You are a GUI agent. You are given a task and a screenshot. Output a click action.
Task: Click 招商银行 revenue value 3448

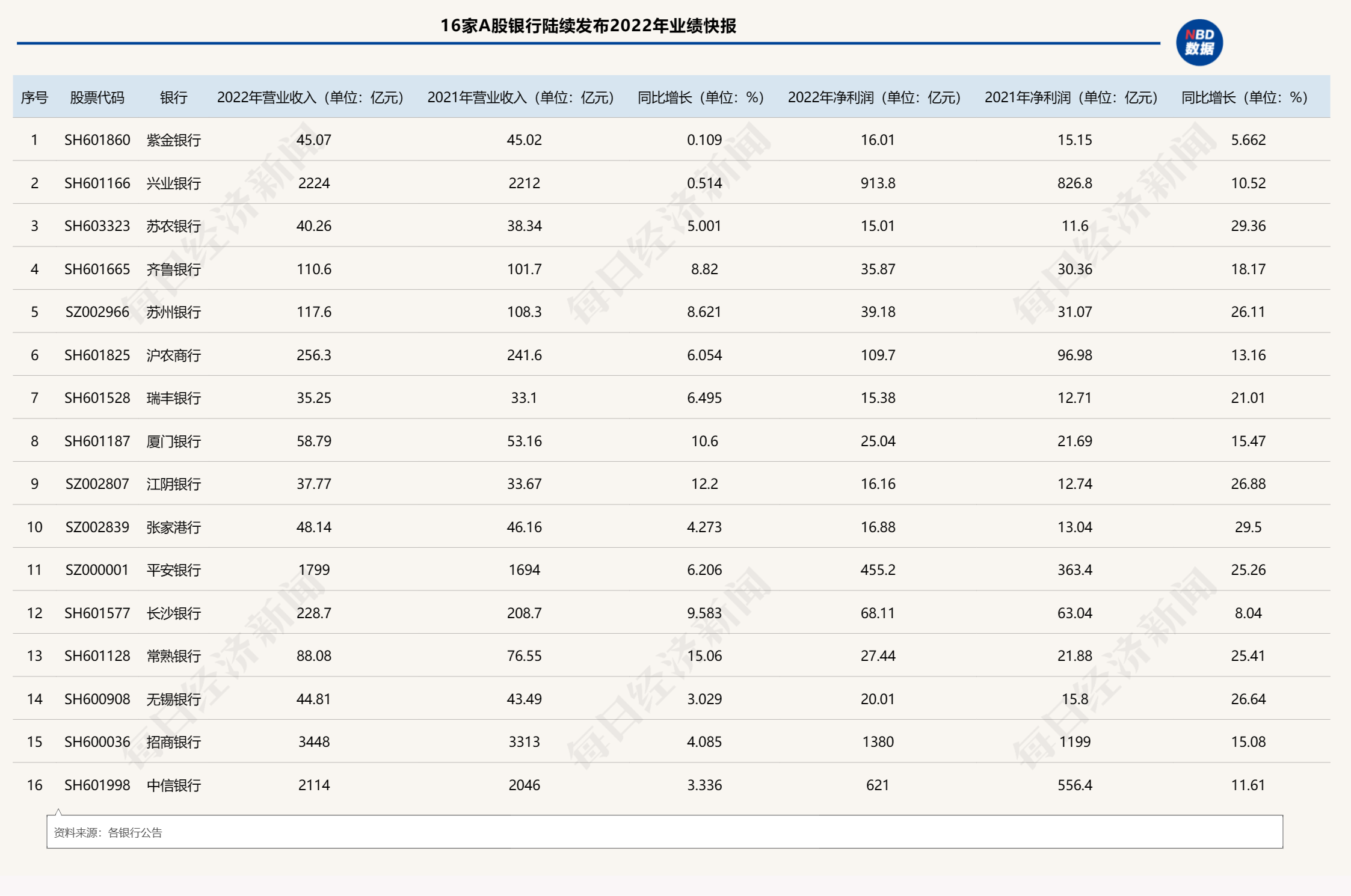(x=314, y=742)
